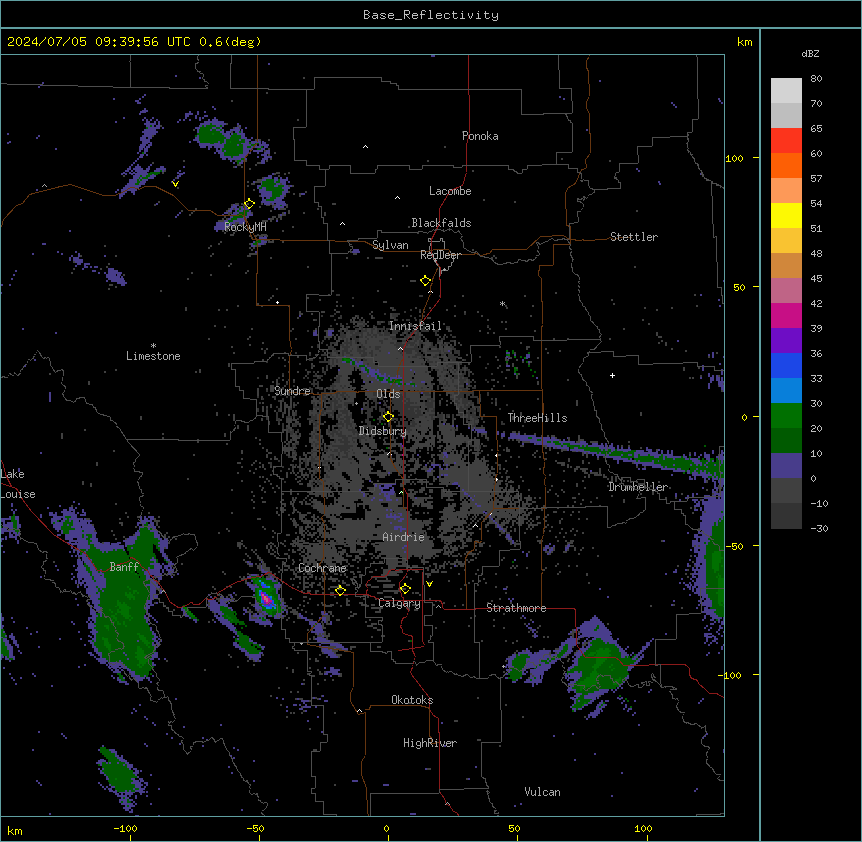The width and height of the screenshot is (862, 842).
Task: Click the Okotoks town label
Action: click(x=412, y=700)
